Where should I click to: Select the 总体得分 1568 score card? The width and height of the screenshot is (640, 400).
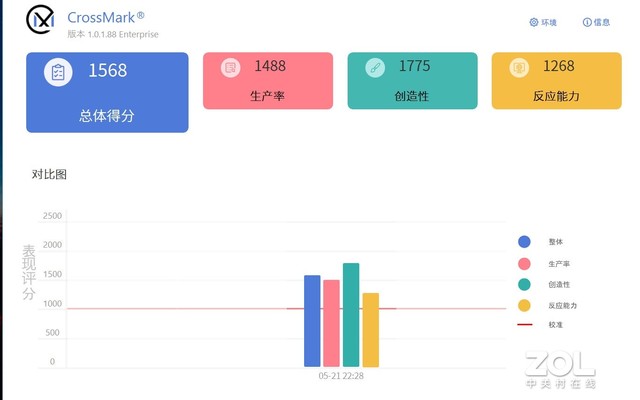[x=107, y=93]
